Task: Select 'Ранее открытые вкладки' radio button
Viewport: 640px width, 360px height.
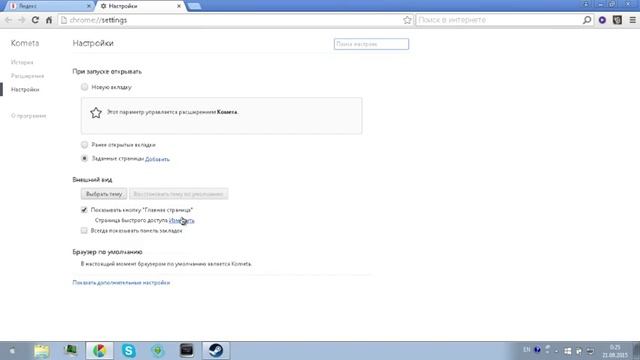Action: [84, 144]
